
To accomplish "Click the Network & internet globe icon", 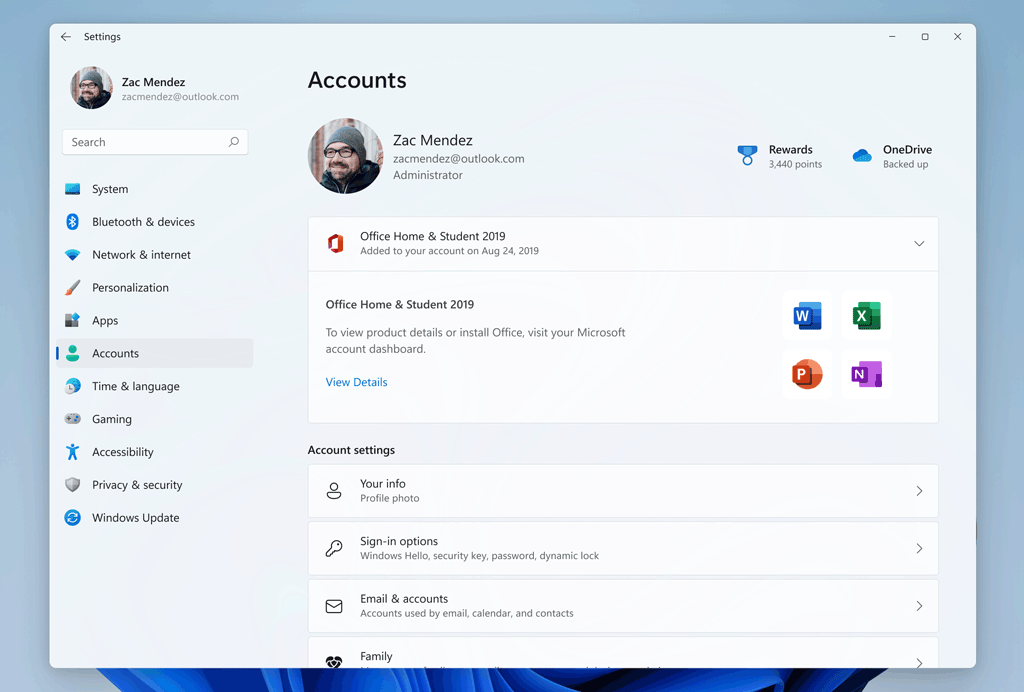I will tap(73, 254).
